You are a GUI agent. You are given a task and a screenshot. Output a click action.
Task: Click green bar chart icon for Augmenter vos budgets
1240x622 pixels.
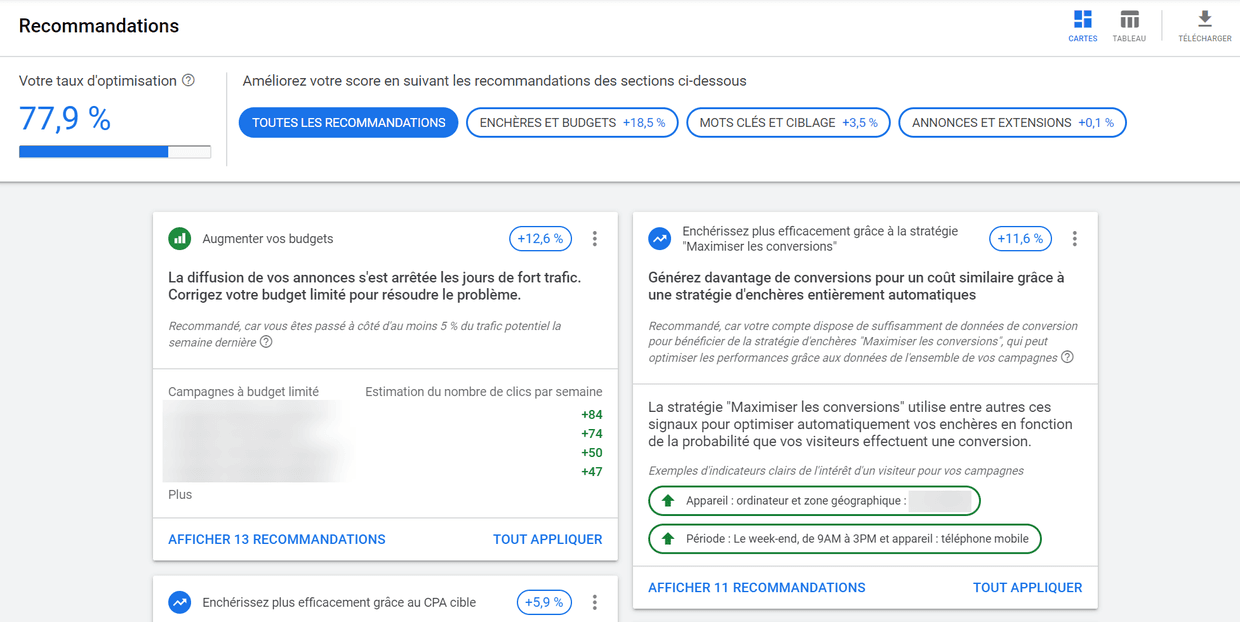coord(180,238)
